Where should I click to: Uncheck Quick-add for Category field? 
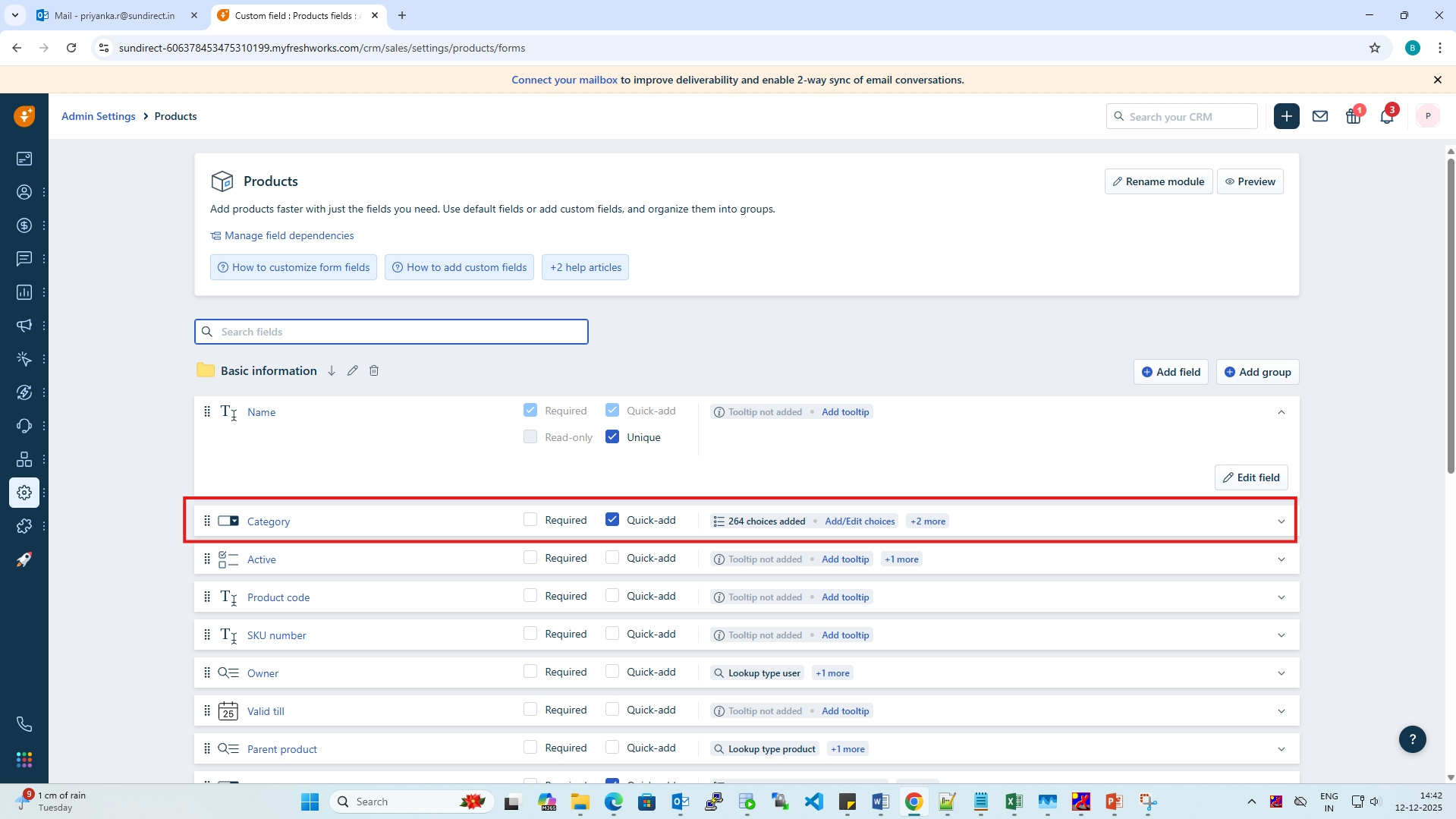(x=612, y=519)
